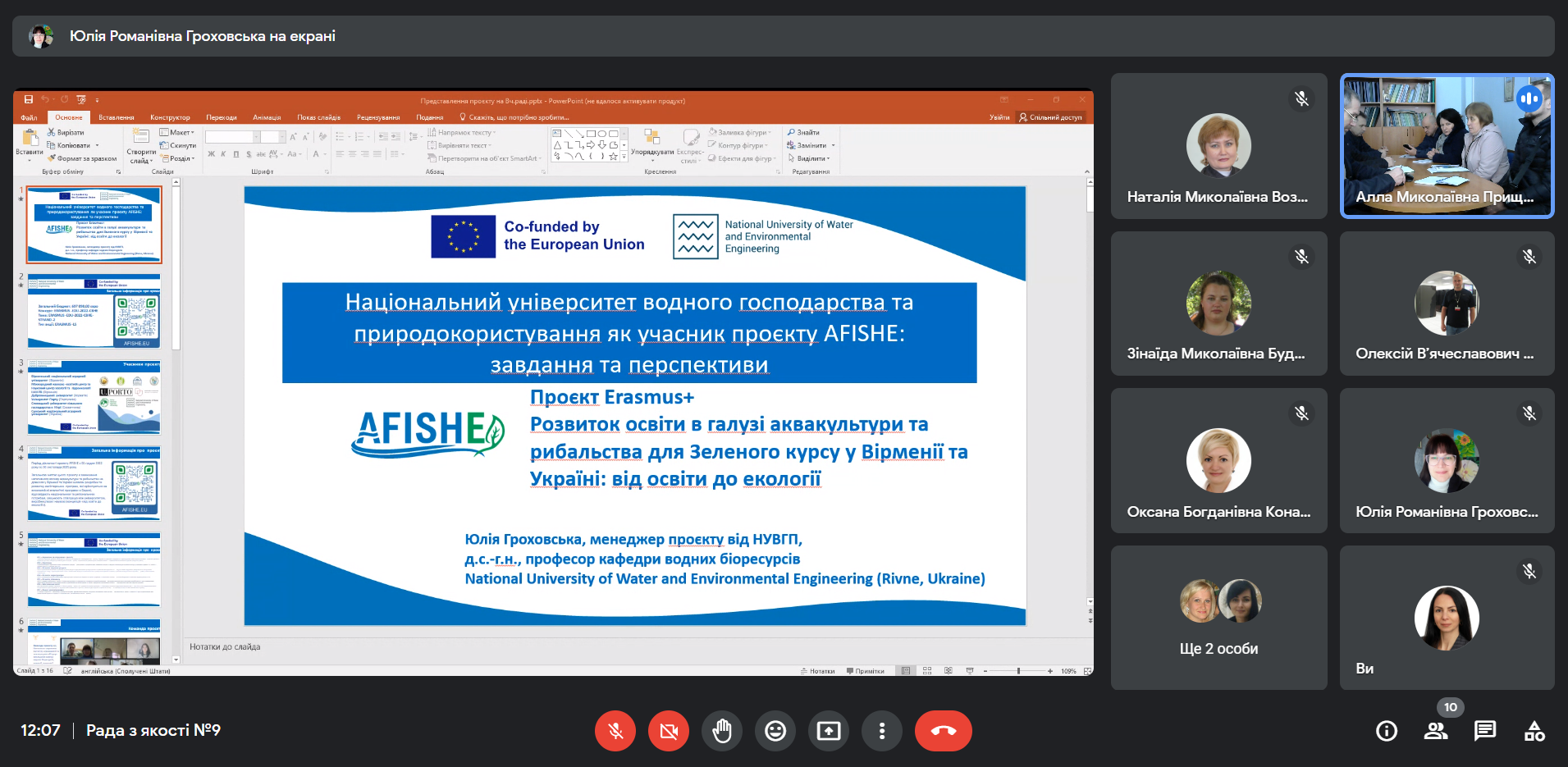Image resolution: width=1568 pixels, height=767 pixels.
Task: Leave the call with the red hang-up button
Action: coord(944,730)
